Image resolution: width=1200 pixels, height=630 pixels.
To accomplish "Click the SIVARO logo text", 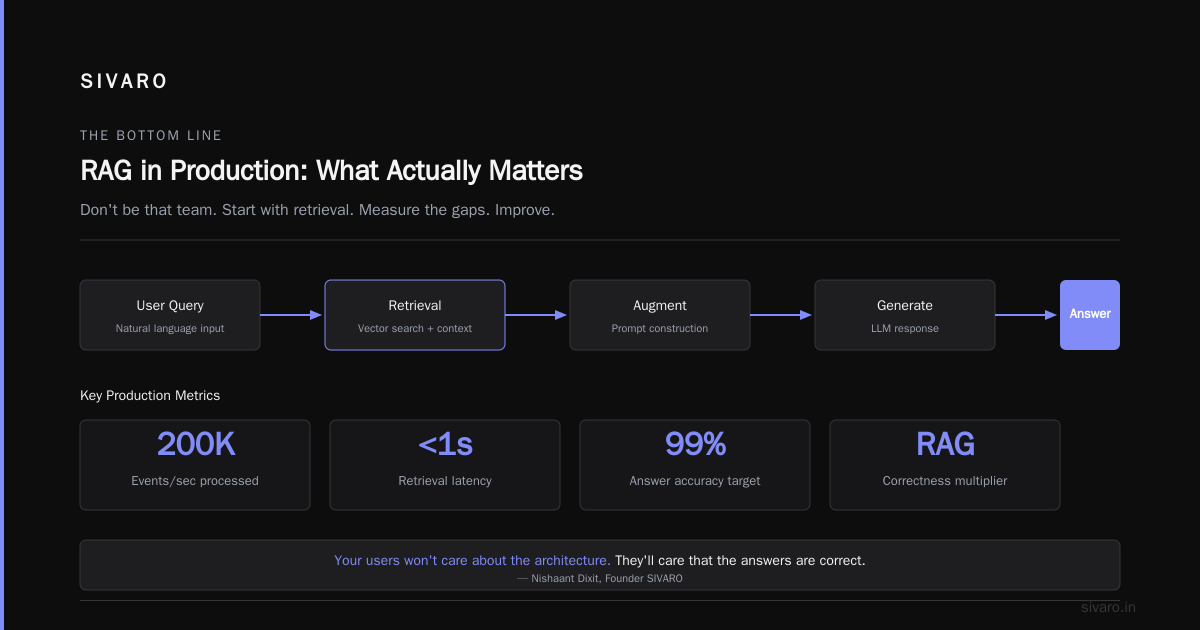I will tap(124, 82).
